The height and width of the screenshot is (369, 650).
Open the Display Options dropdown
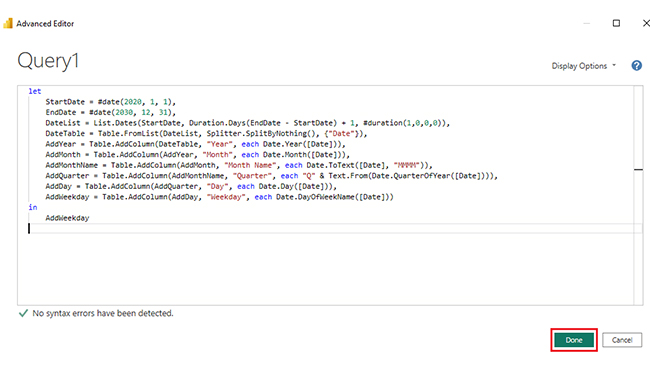pos(583,66)
